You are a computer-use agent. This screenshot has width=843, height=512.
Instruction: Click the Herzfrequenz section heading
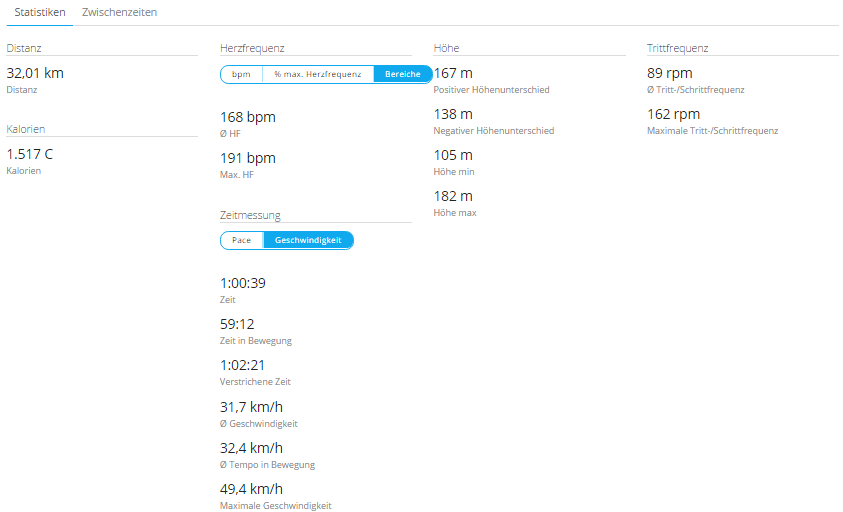(x=251, y=48)
